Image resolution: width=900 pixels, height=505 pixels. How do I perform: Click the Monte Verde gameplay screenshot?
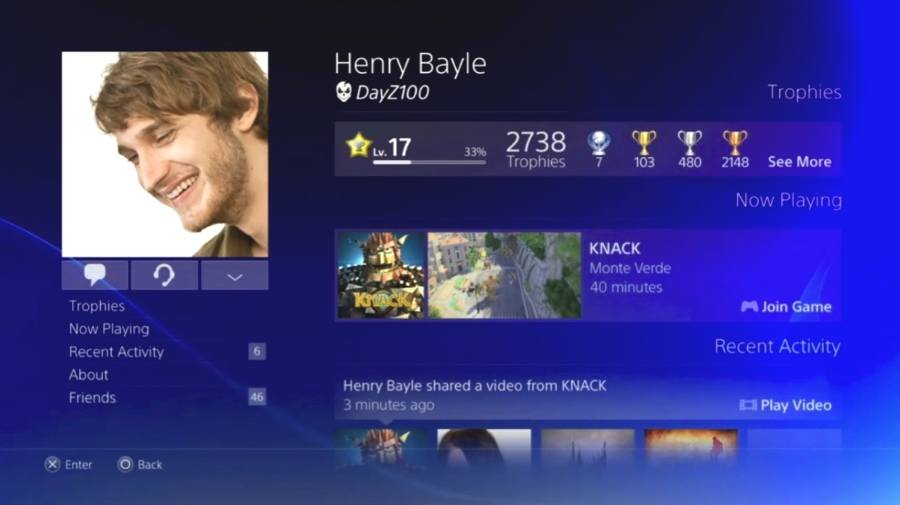(505, 275)
